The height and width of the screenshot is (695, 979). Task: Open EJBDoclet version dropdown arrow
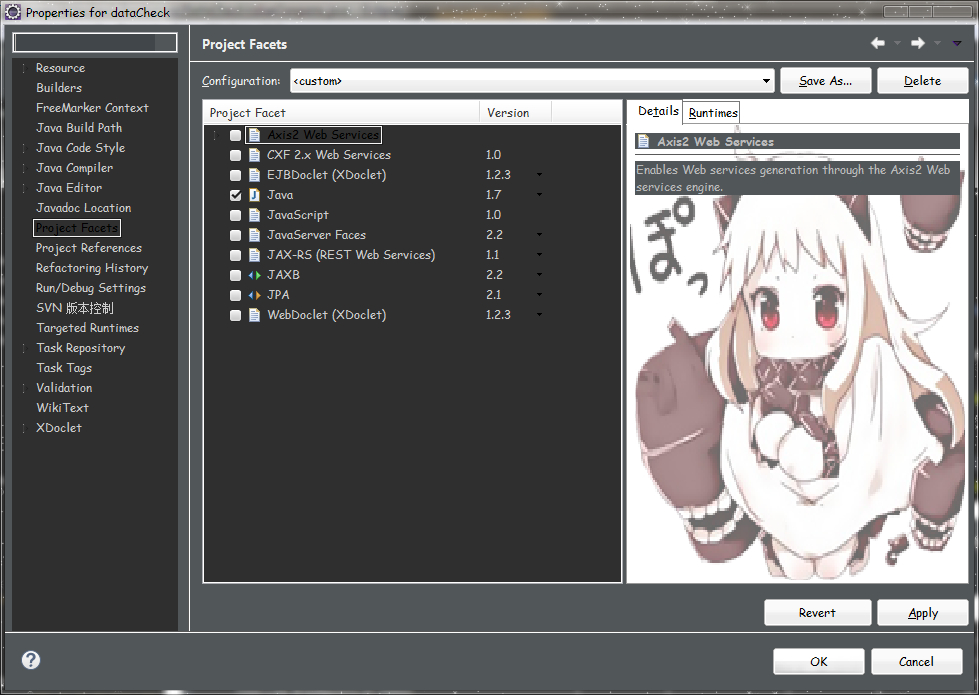pos(539,175)
